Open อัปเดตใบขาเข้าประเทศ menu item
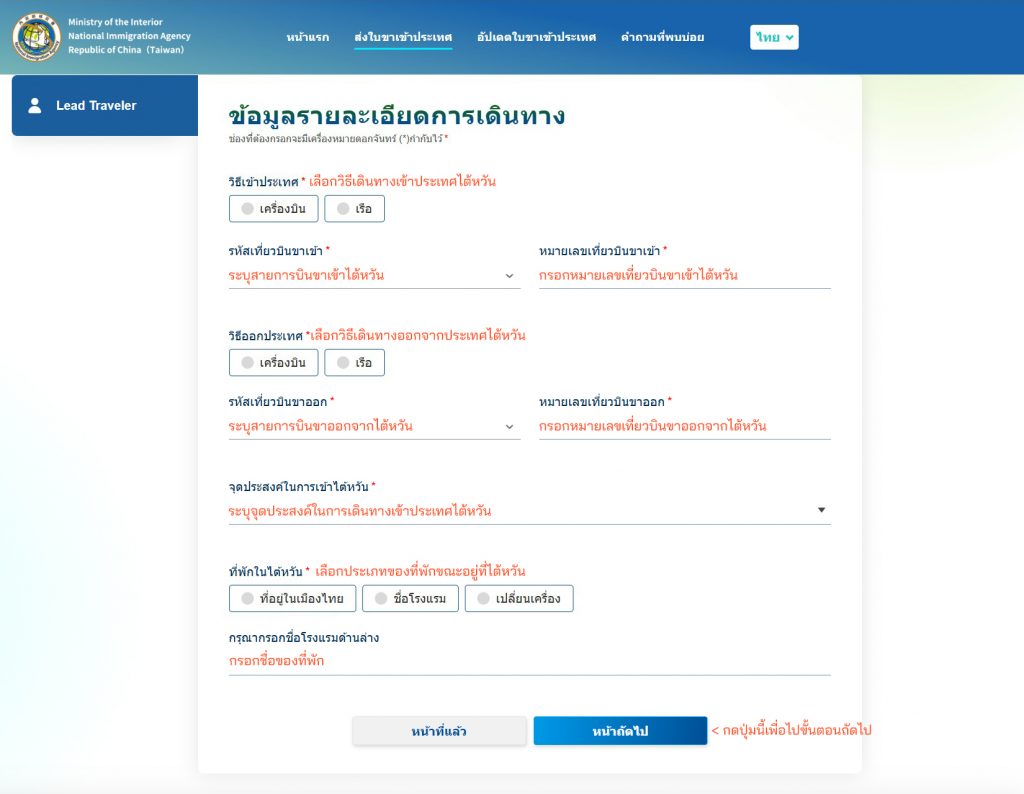Viewport: 1024px width, 794px height. coord(536,37)
